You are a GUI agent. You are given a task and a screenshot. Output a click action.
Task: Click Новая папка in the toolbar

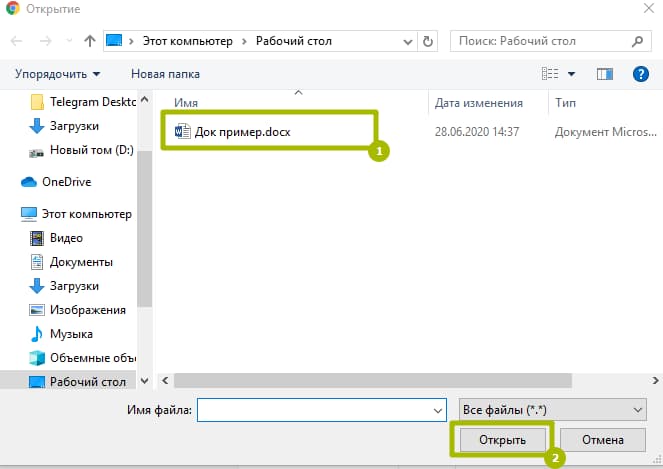pyautogui.click(x=165, y=74)
